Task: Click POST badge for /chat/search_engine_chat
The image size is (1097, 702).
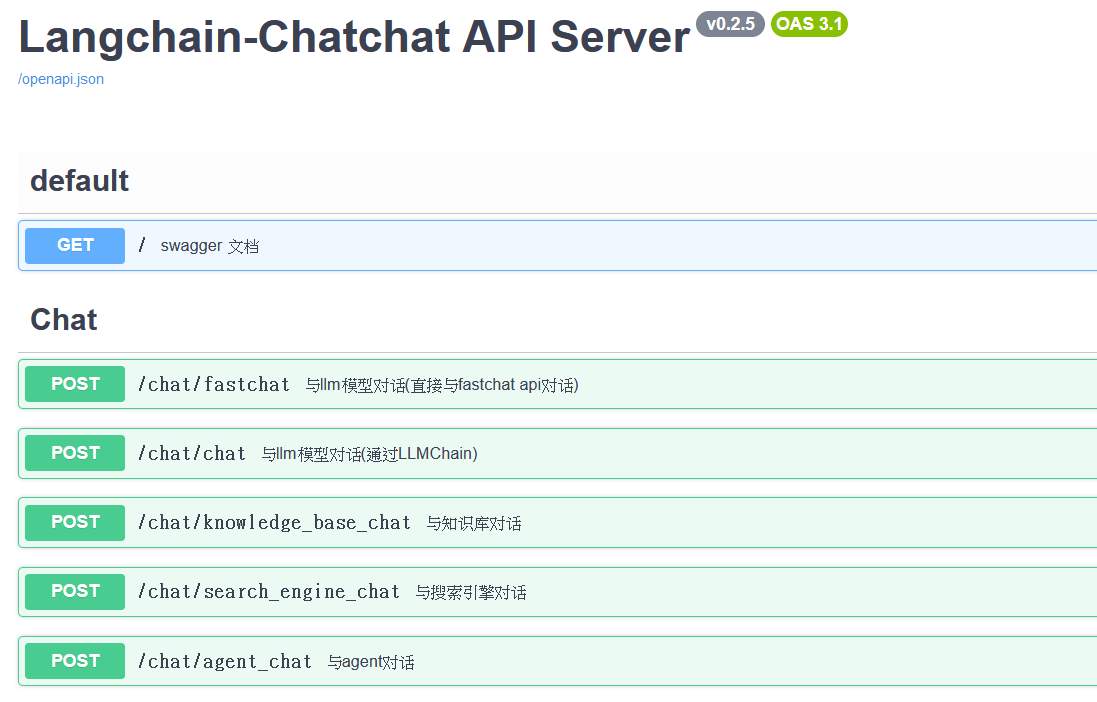Action: 75,591
